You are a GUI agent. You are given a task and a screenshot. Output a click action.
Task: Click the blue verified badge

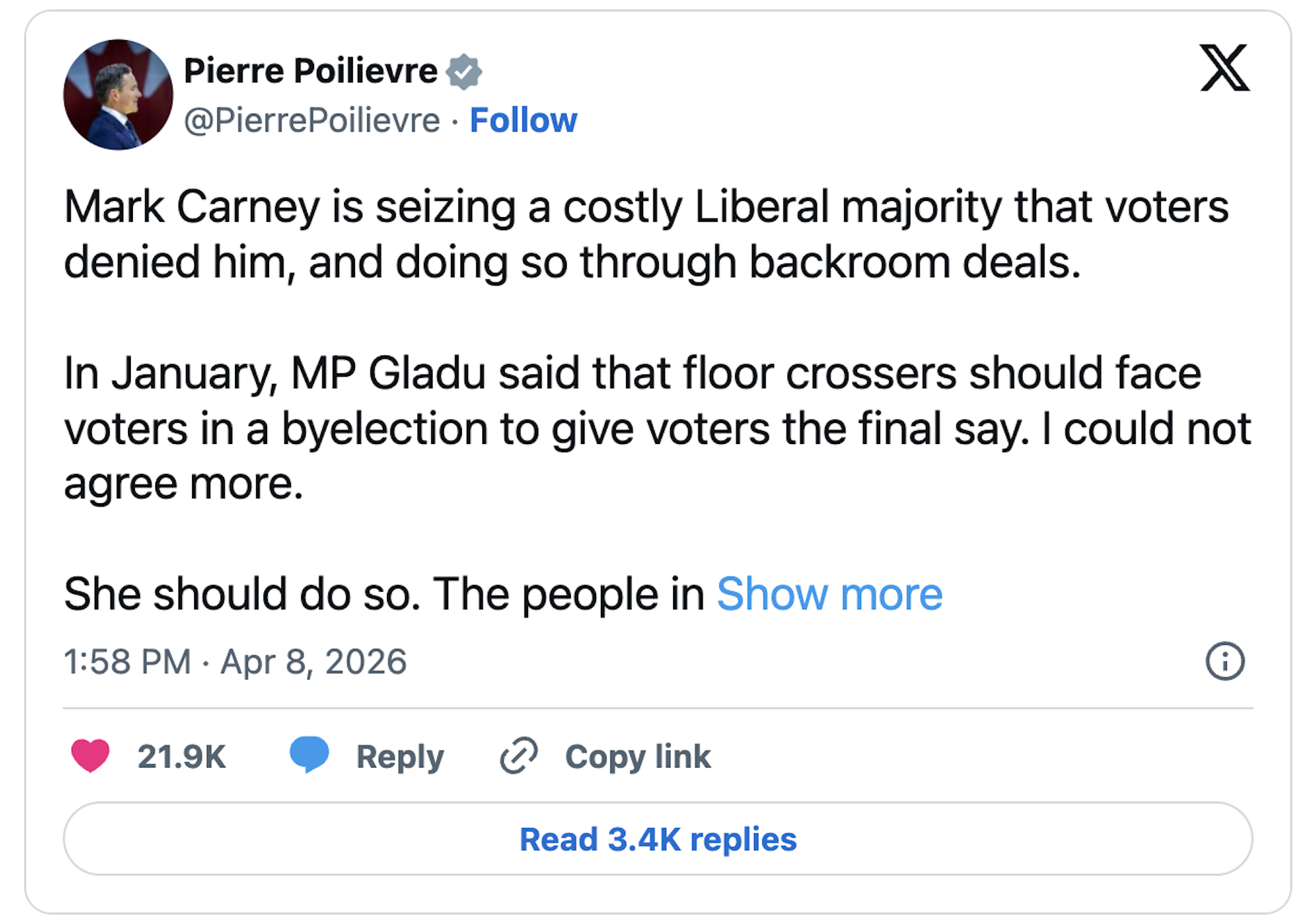tap(464, 71)
